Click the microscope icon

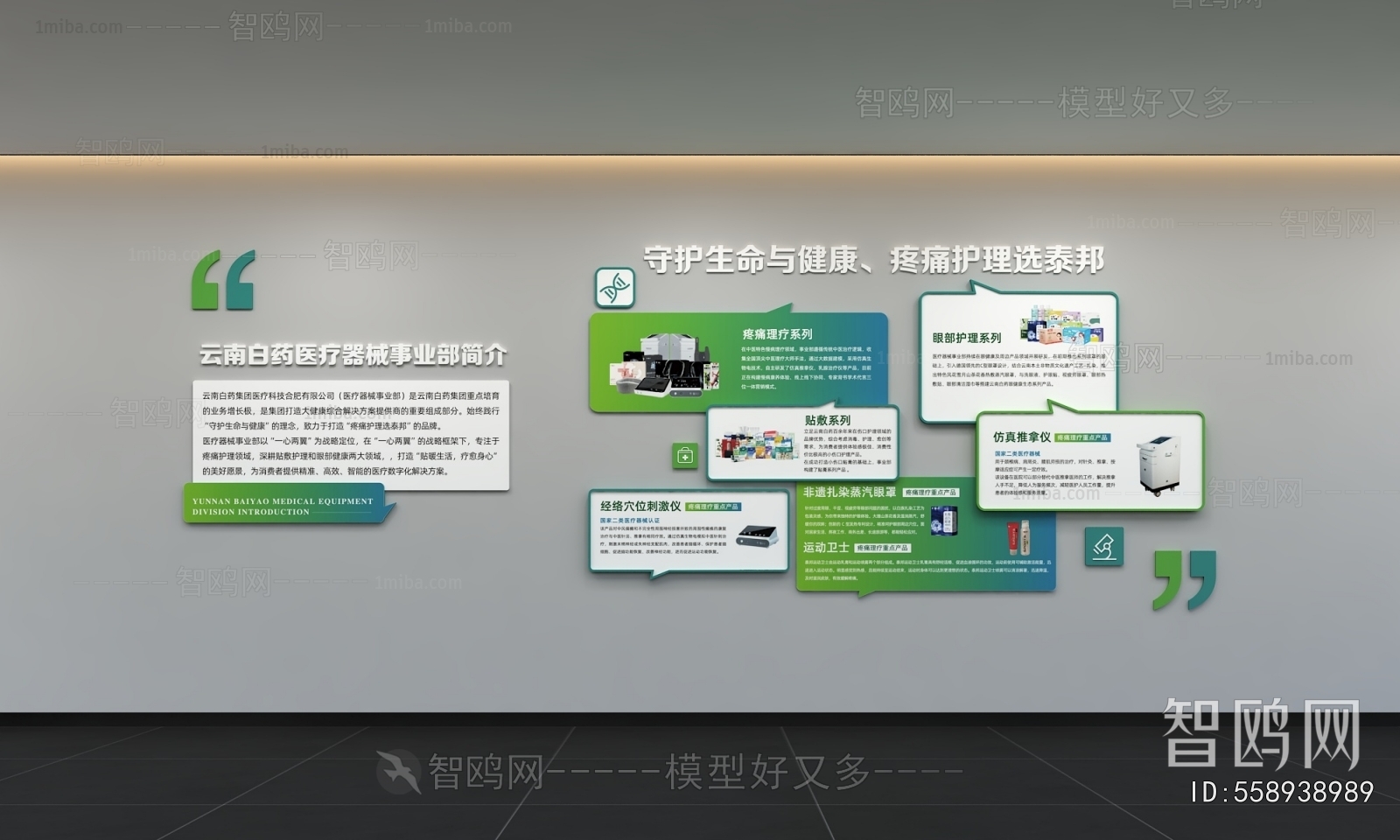1103,547
